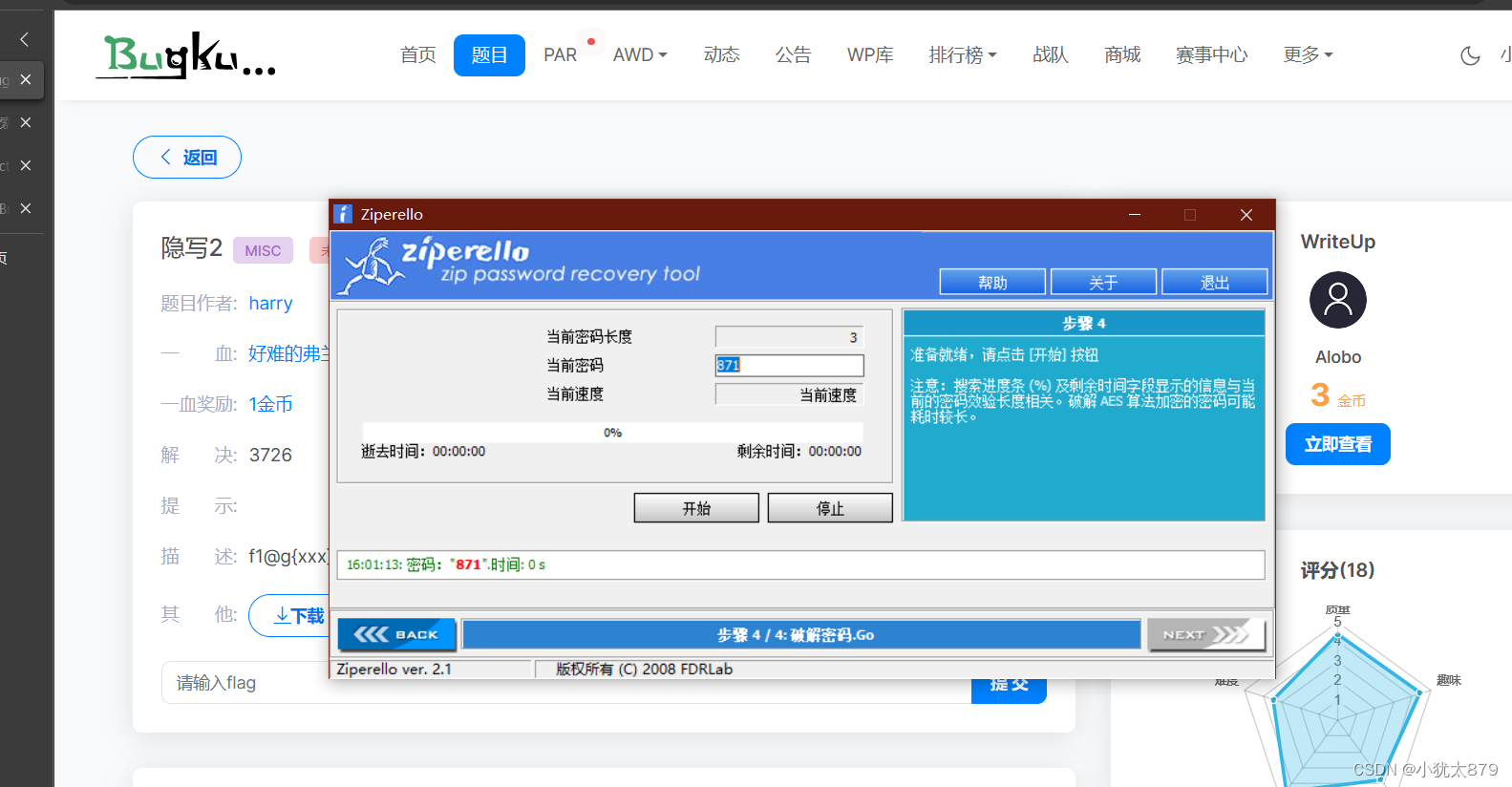The image size is (1512, 787).
Task: Click the 剩余时间 remaining time text
Action: pos(799,451)
